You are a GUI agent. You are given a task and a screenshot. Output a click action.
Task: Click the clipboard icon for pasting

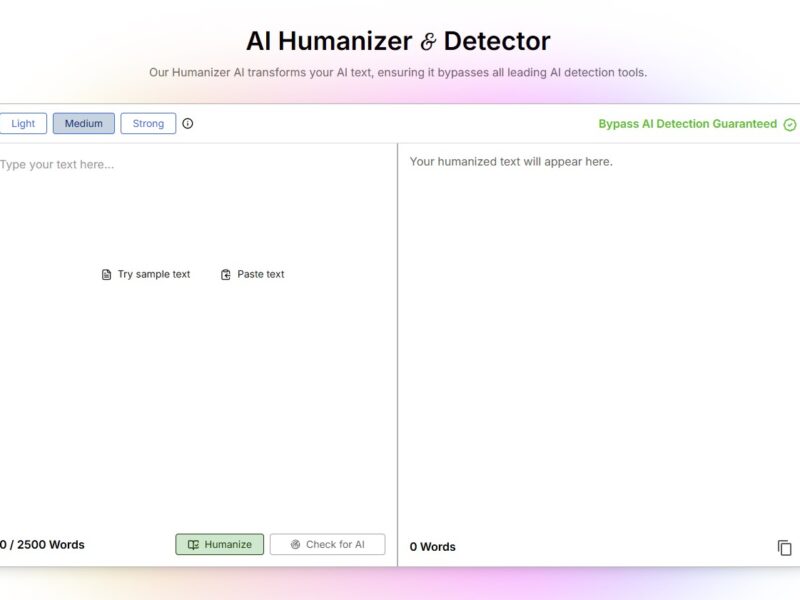coord(226,274)
